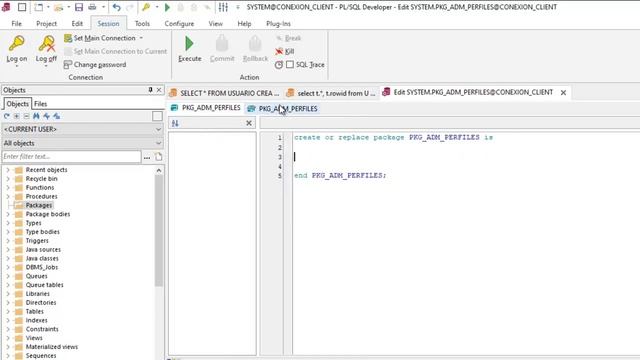
Task: Expand the Recent objects folder
Action: tap(8, 170)
